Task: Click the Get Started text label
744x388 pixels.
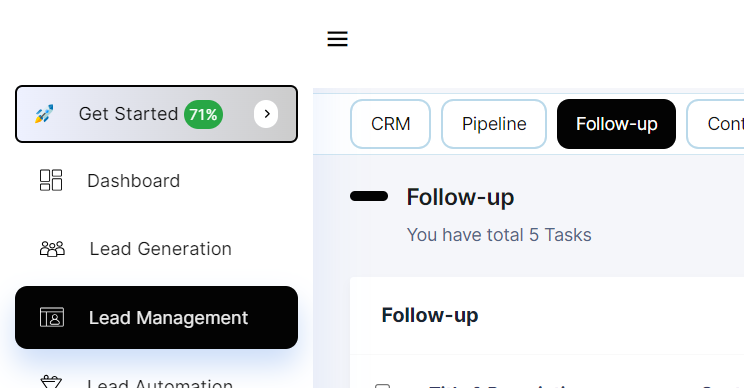Action: (x=129, y=114)
